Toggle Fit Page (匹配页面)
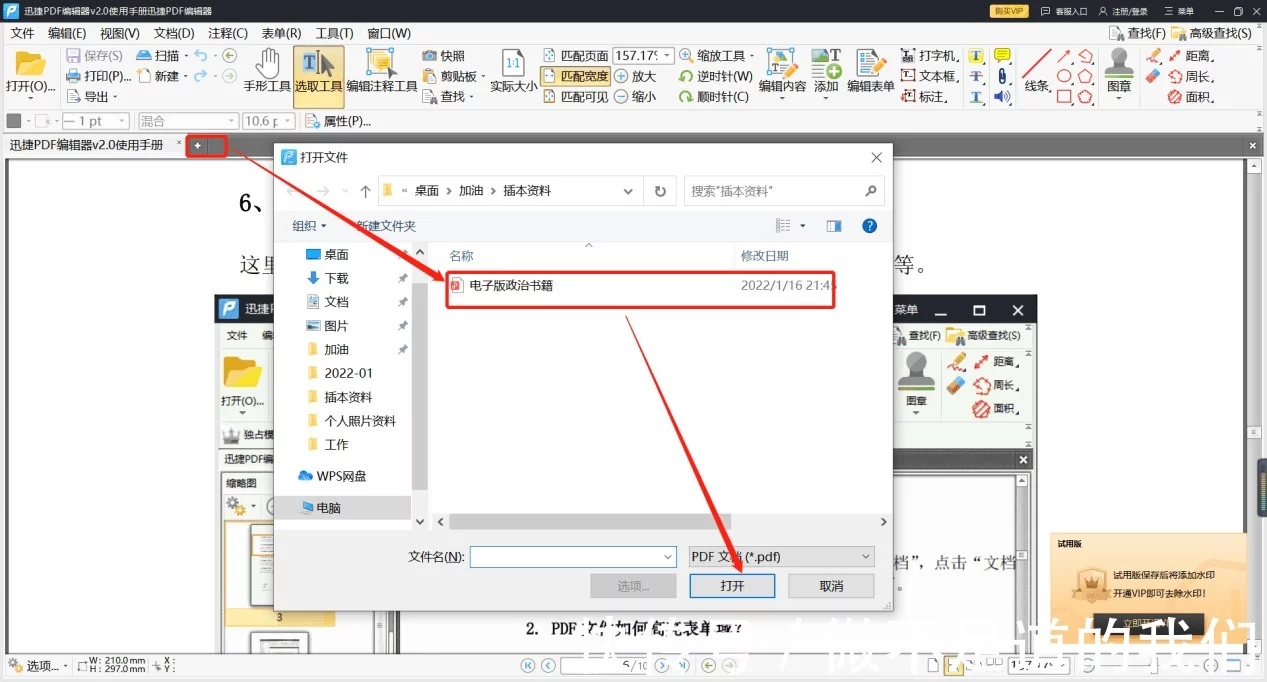Image resolution: width=1267 pixels, height=682 pixels. point(576,56)
